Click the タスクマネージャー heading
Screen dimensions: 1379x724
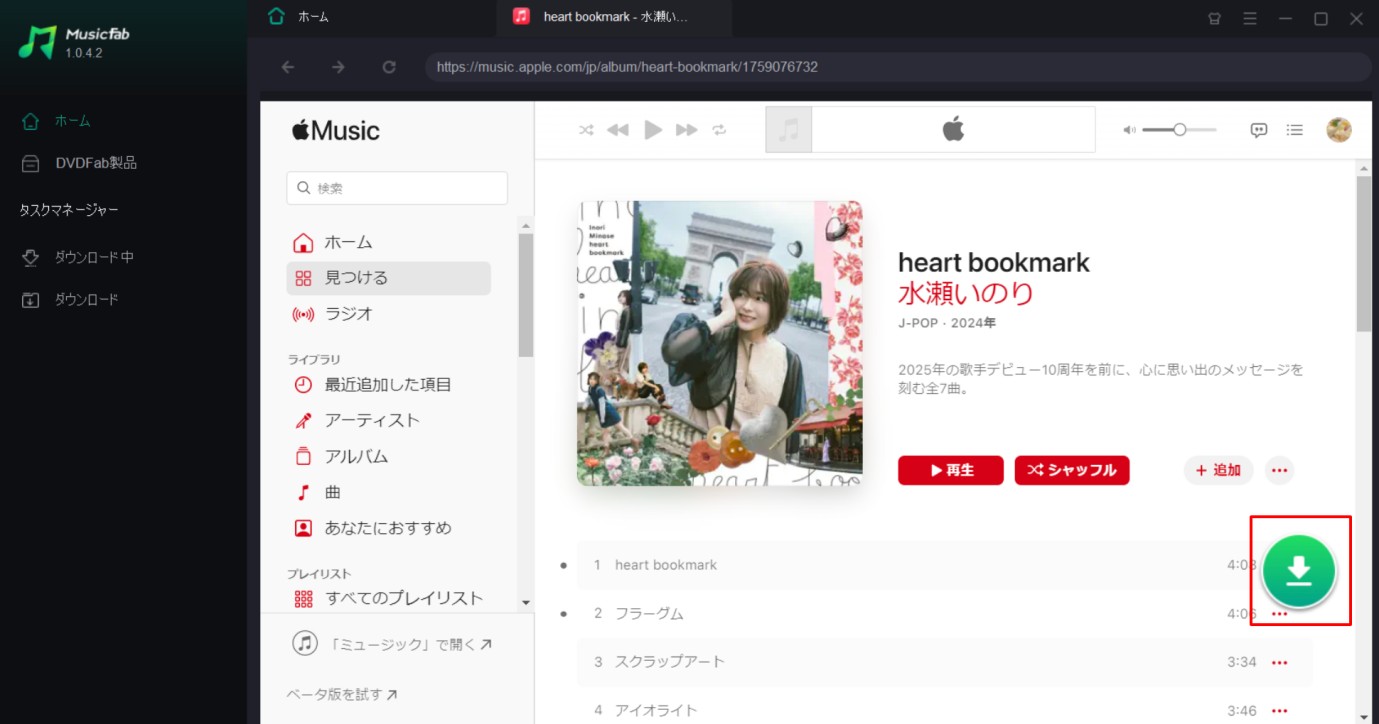pyautogui.click(x=69, y=210)
